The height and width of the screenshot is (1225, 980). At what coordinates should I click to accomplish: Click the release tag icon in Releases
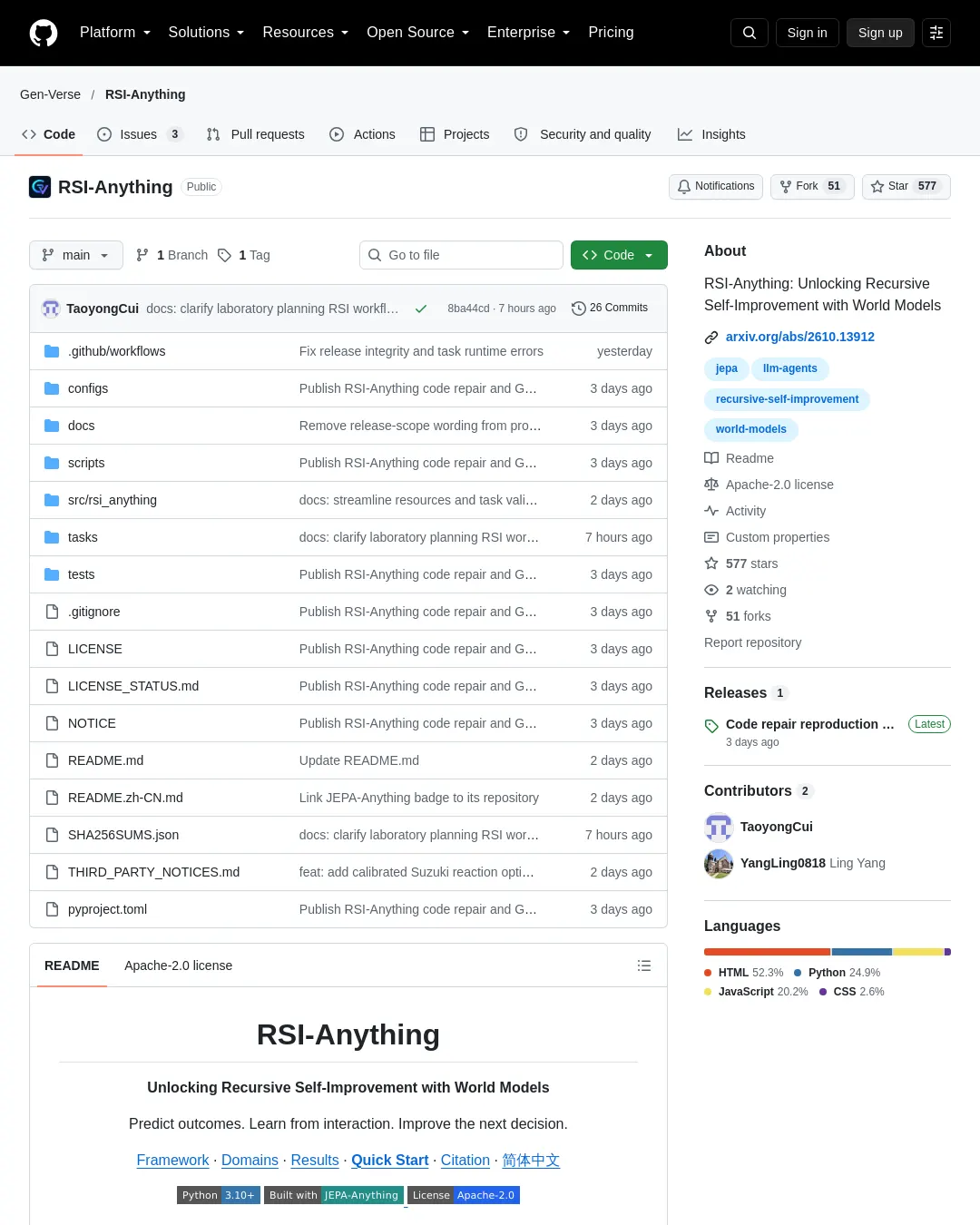[x=711, y=725]
